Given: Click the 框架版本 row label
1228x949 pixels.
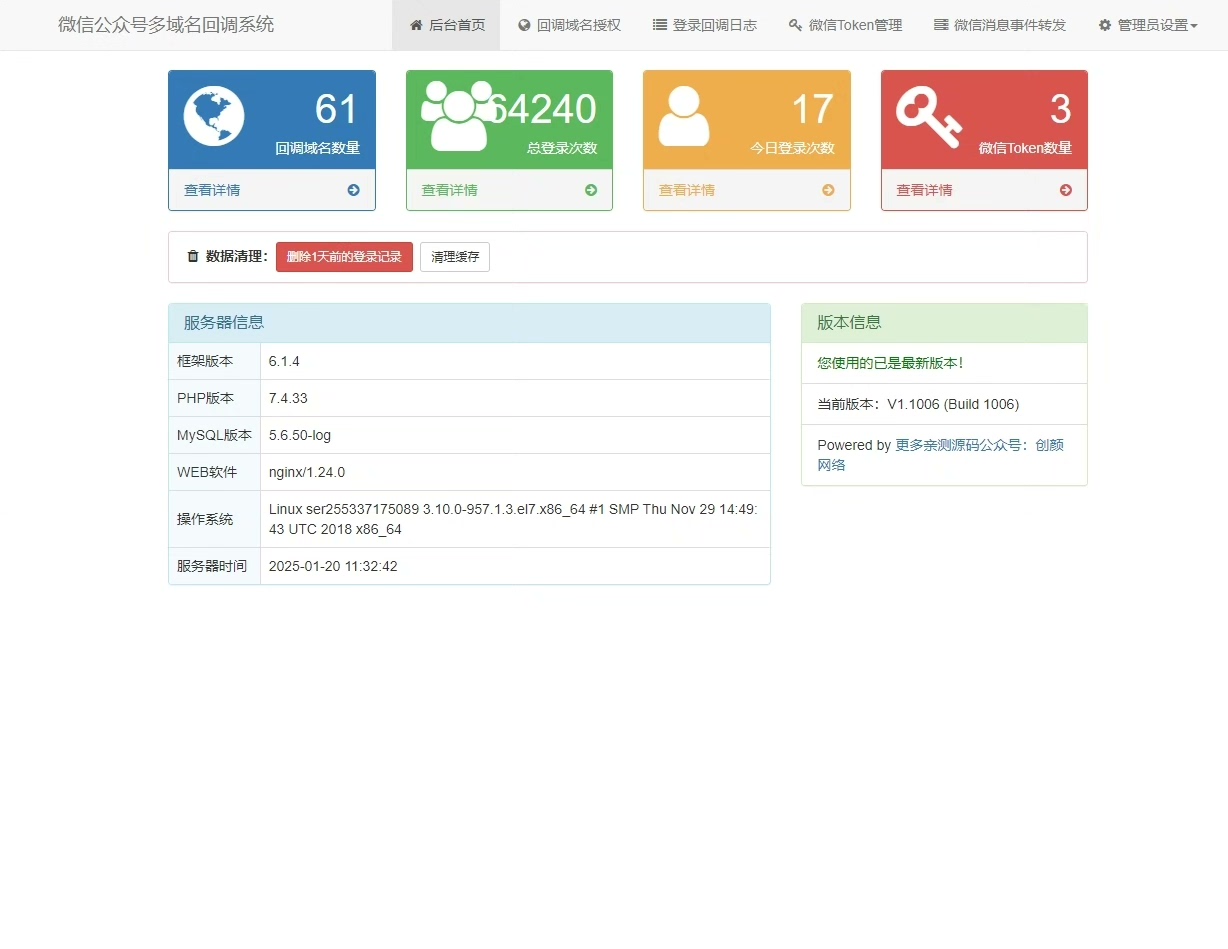Looking at the screenshot, I should [205, 361].
